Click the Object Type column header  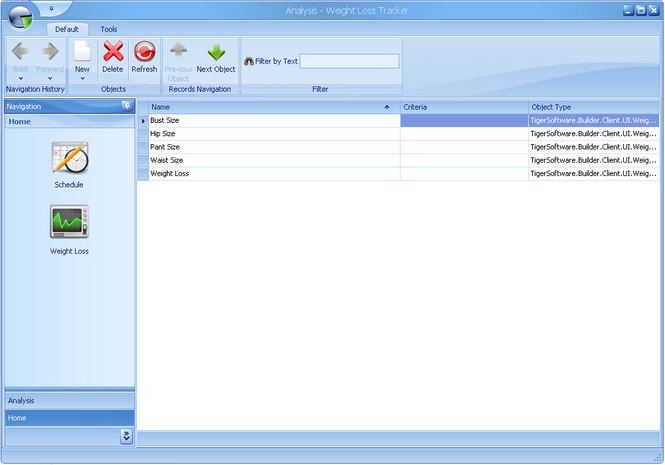coord(594,107)
